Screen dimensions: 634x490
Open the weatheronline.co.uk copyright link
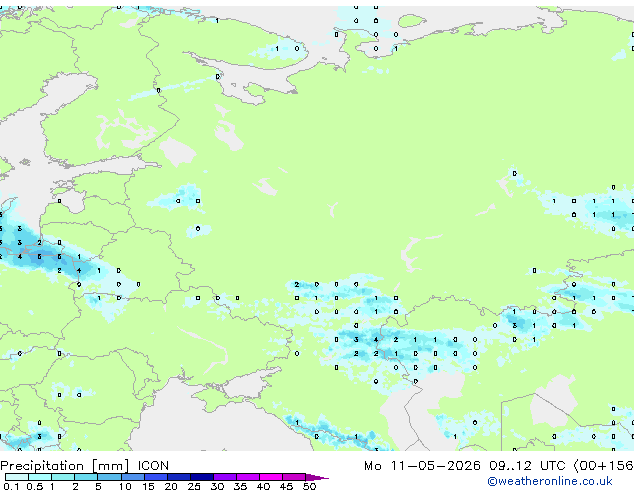click(550, 481)
